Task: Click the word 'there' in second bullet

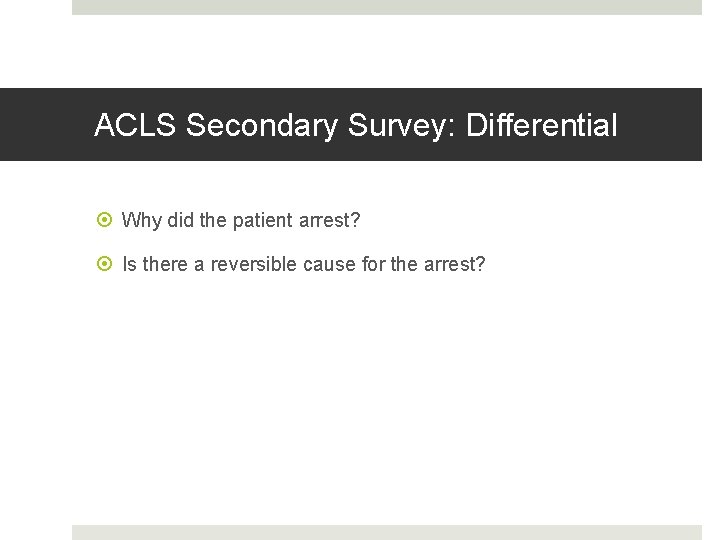Action: click(x=164, y=265)
